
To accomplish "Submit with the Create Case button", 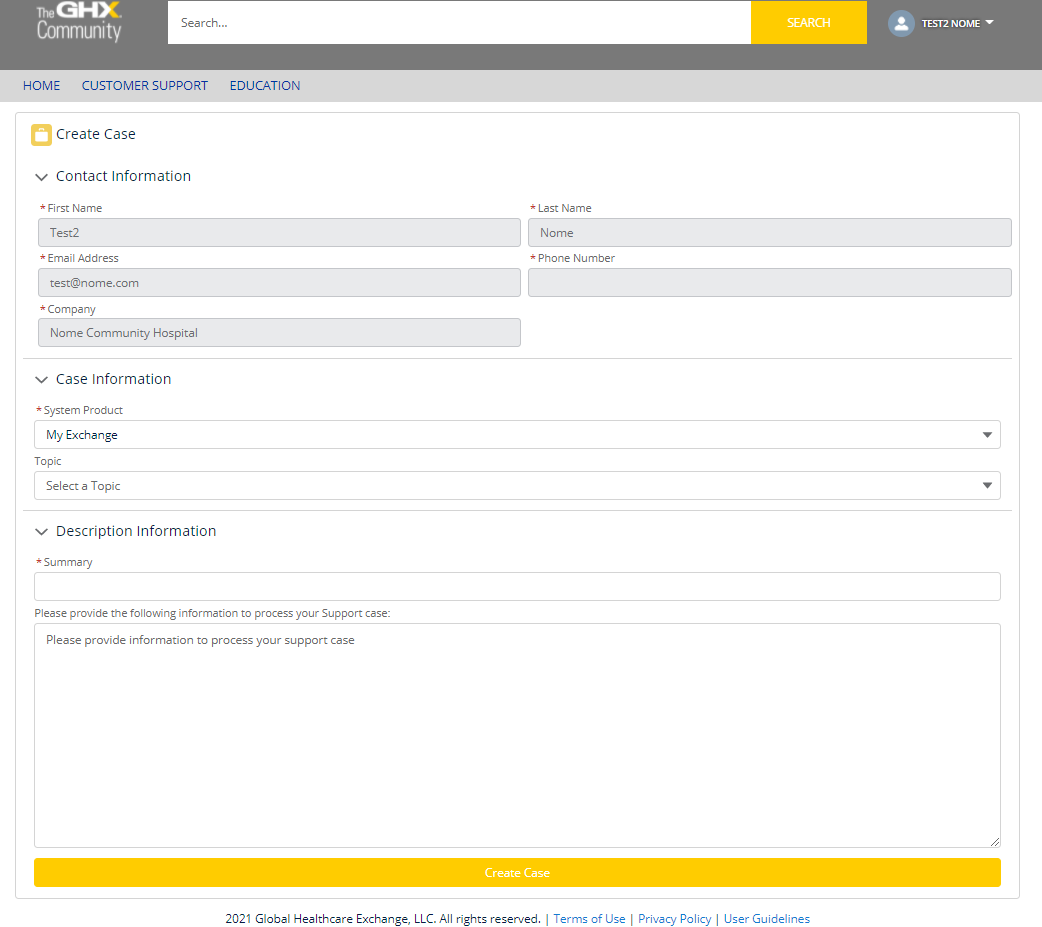I will [516, 872].
